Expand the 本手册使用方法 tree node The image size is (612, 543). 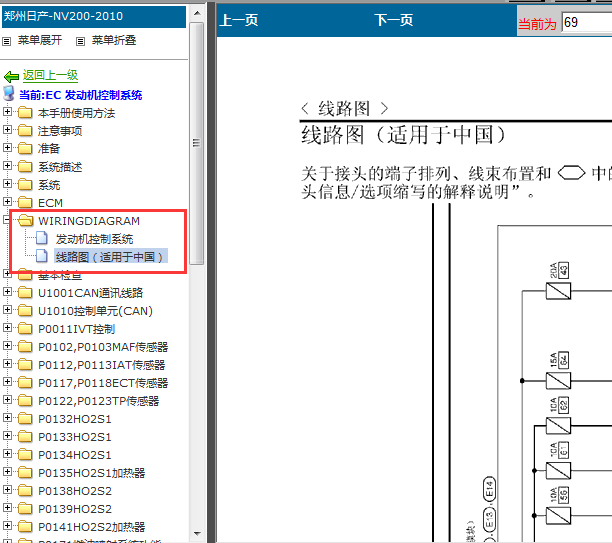[7, 112]
